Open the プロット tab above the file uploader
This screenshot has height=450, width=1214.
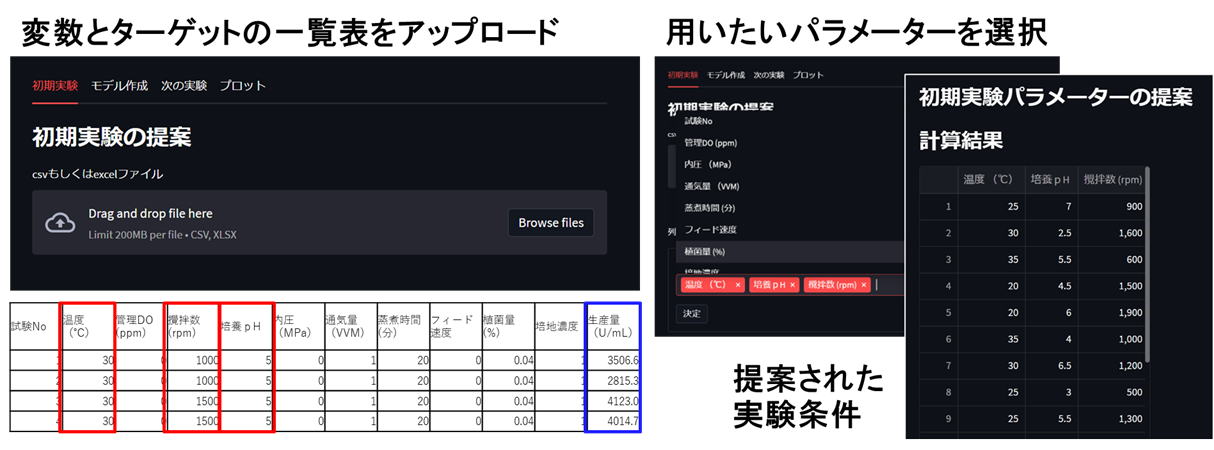pos(243,85)
